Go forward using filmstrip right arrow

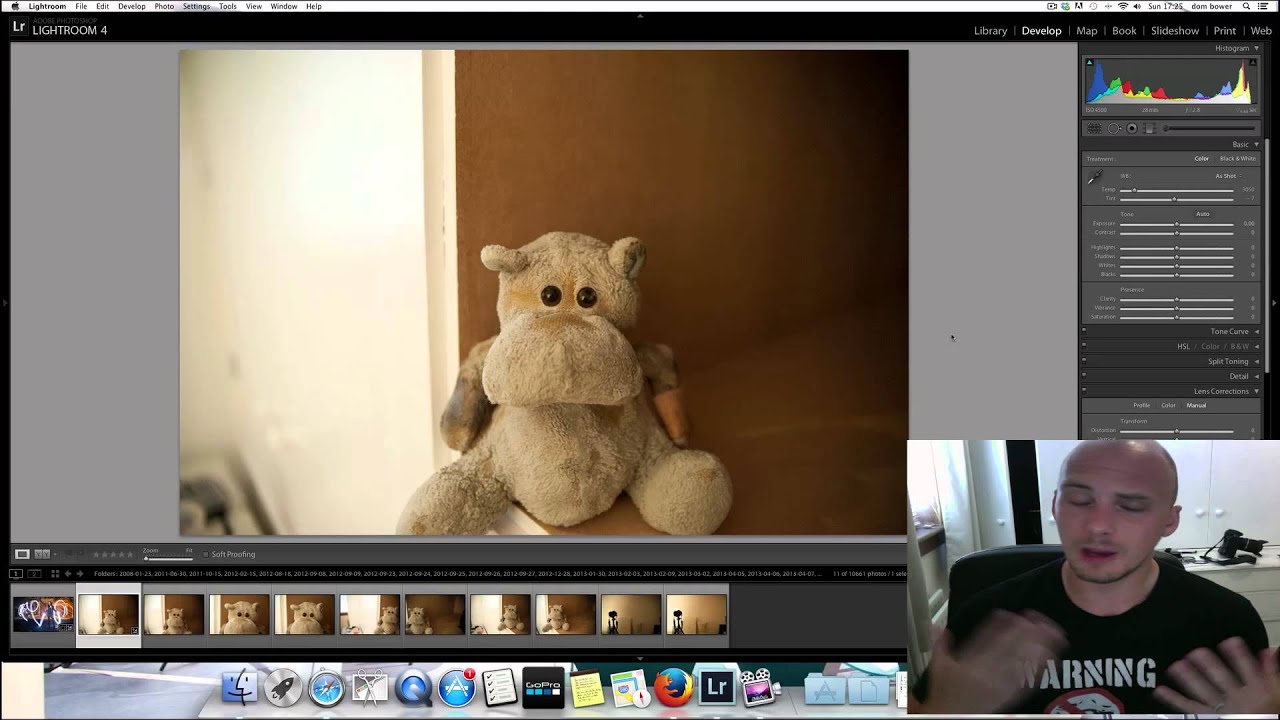pos(80,574)
